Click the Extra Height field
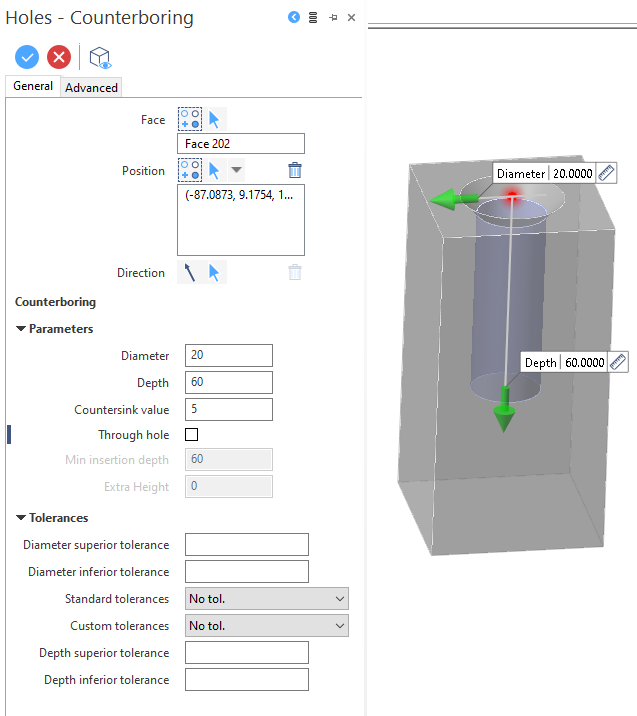This screenshot has width=637, height=716. (x=229, y=486)
